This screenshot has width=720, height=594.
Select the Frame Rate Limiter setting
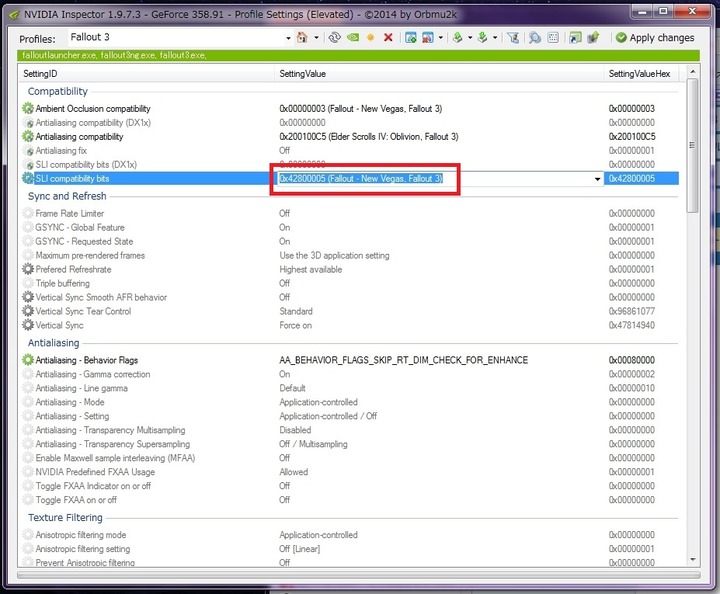point(349,213)
